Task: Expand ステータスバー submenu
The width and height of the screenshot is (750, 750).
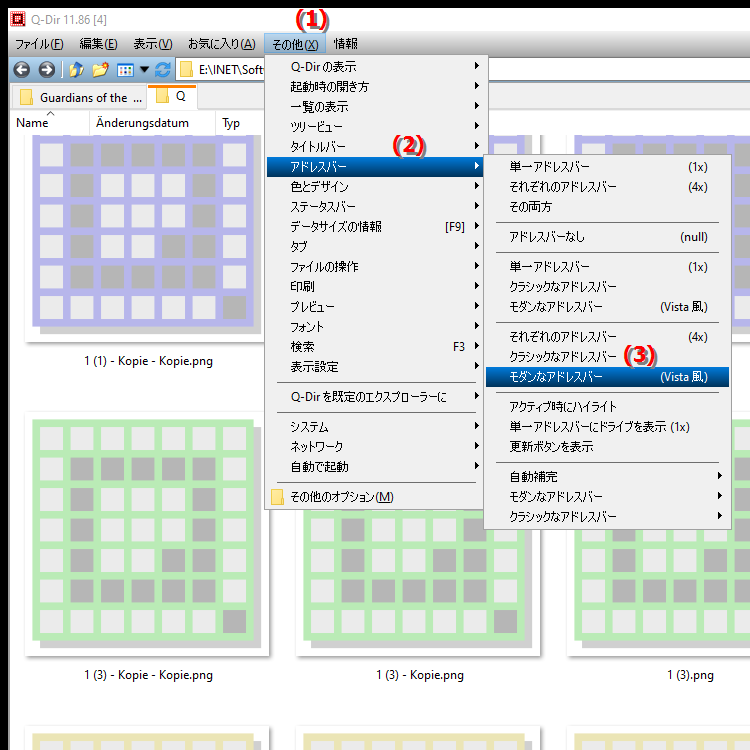Action: pos(375,207)
